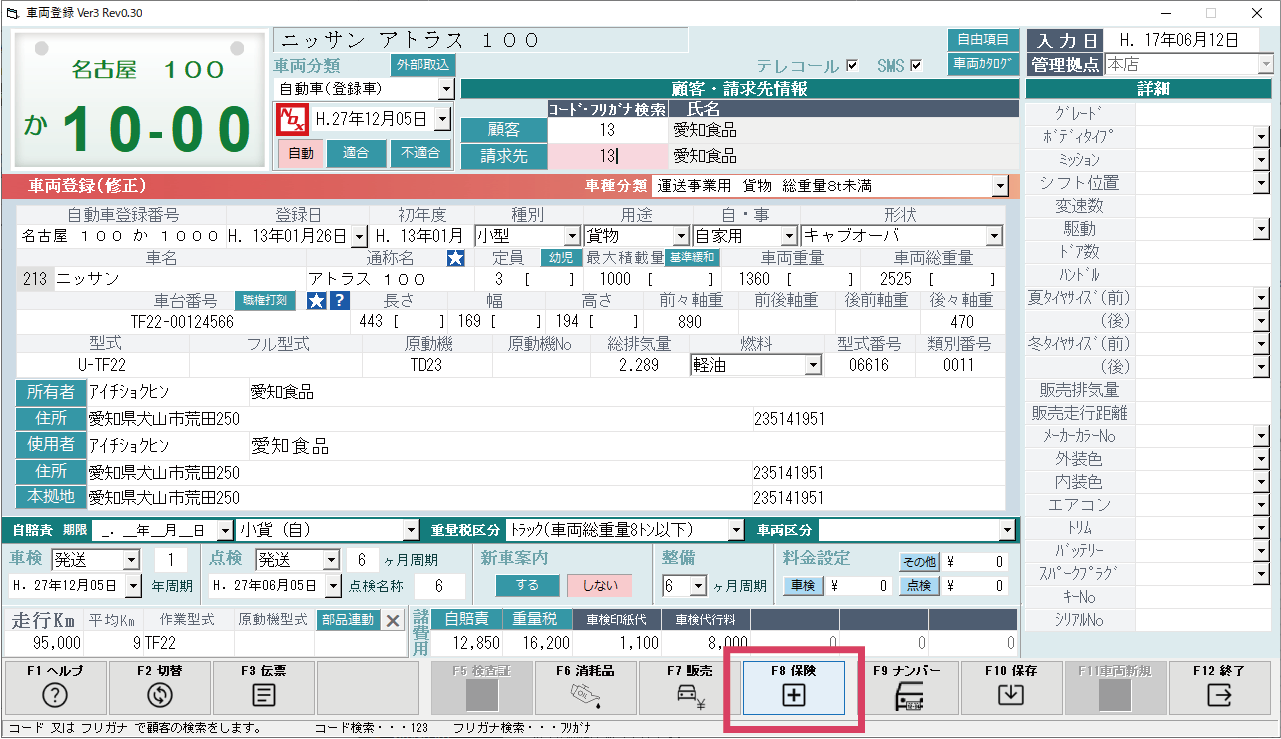
Task: Click 自由項目 button
Action: coord(983,40)
